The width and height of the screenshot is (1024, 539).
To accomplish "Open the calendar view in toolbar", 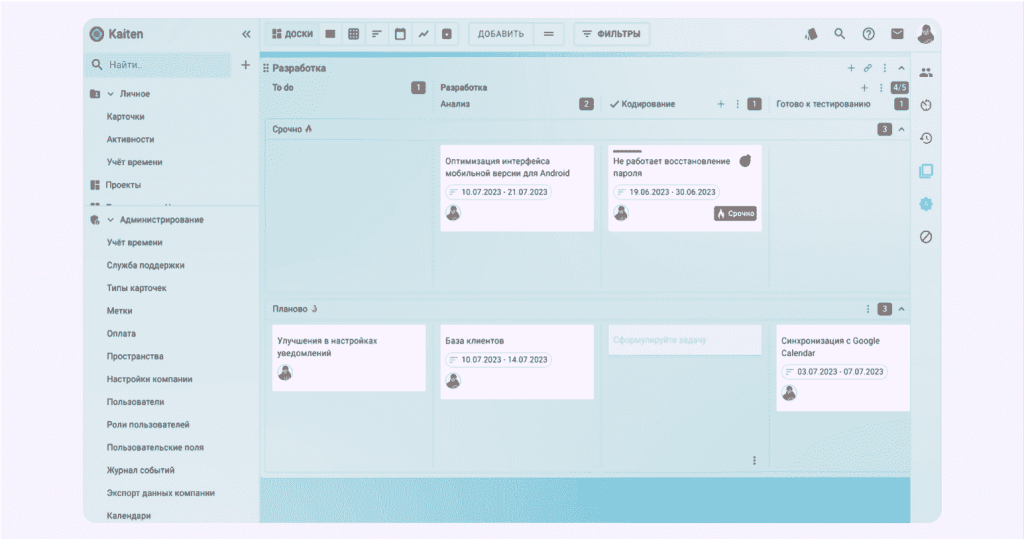I will tap(400, 34).
